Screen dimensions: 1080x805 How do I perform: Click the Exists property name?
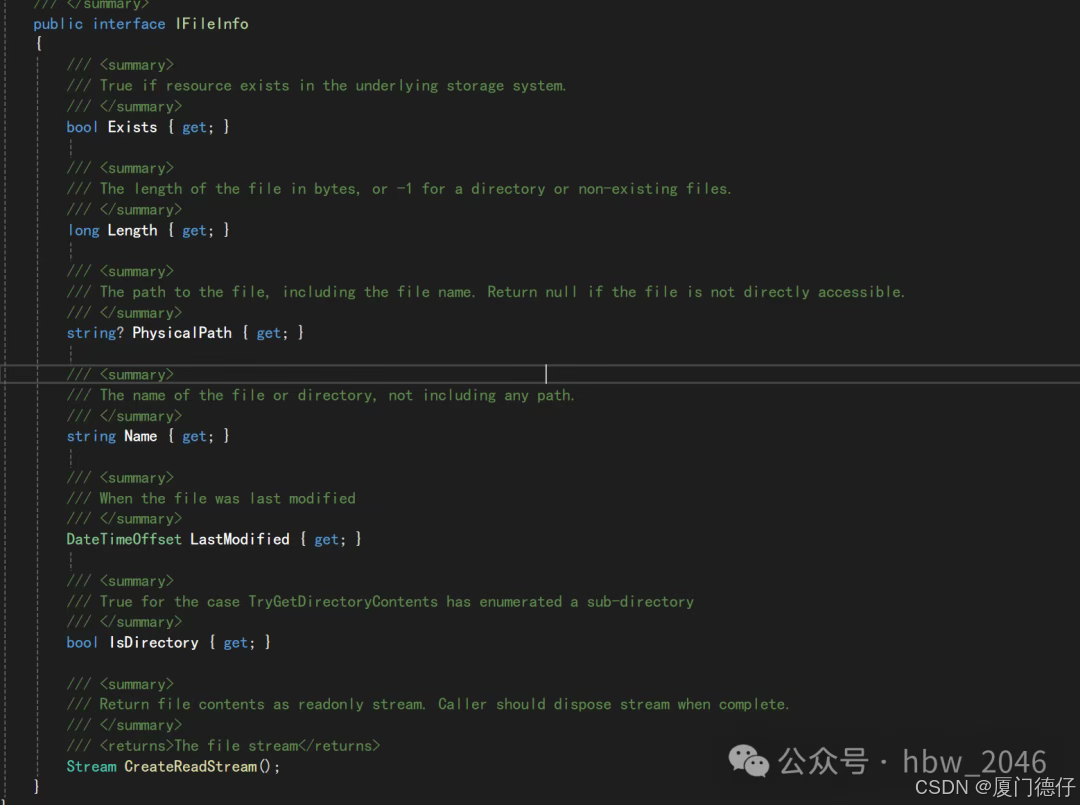point(132,127)
